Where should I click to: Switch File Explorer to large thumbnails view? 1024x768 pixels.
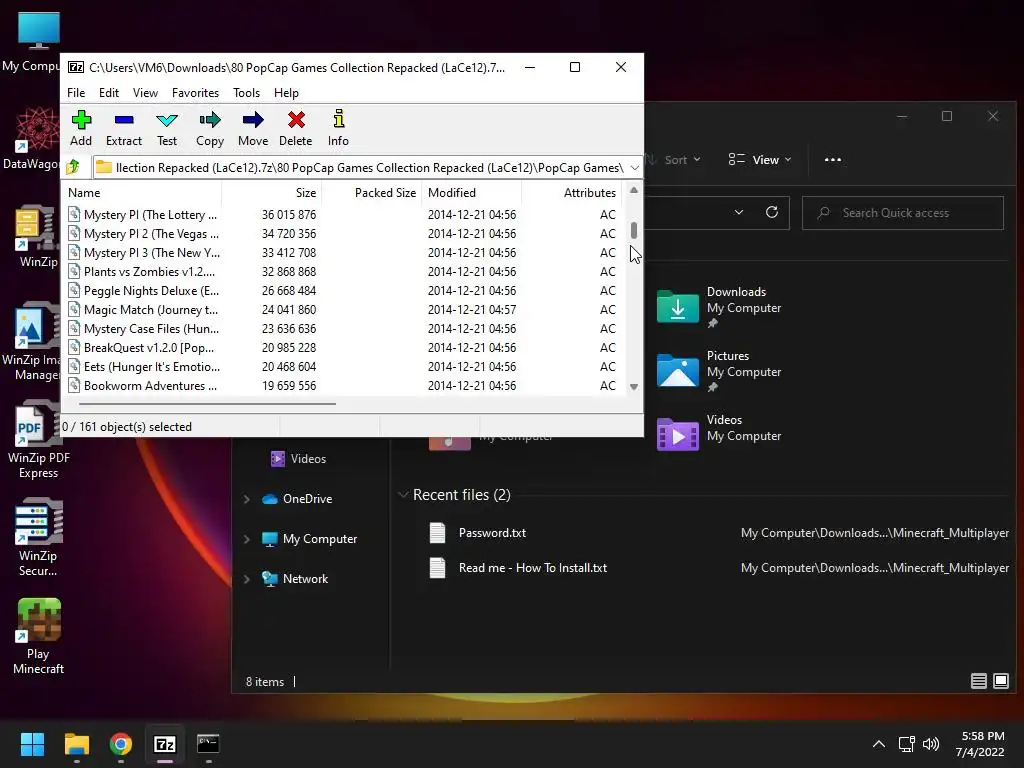[1000, 681]
